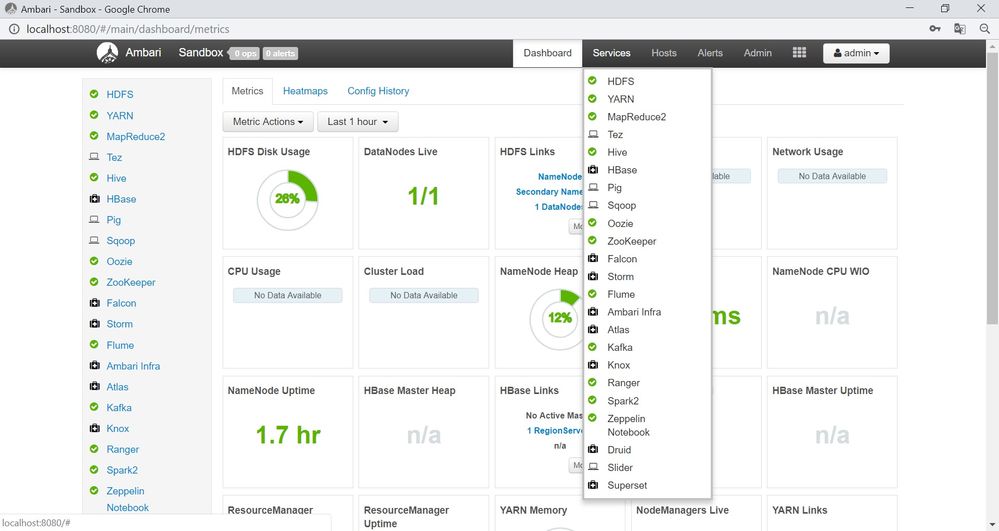Click the site information icon before URL
The image size is (999, 531).
pyautogui.click(x=13, y=29)
